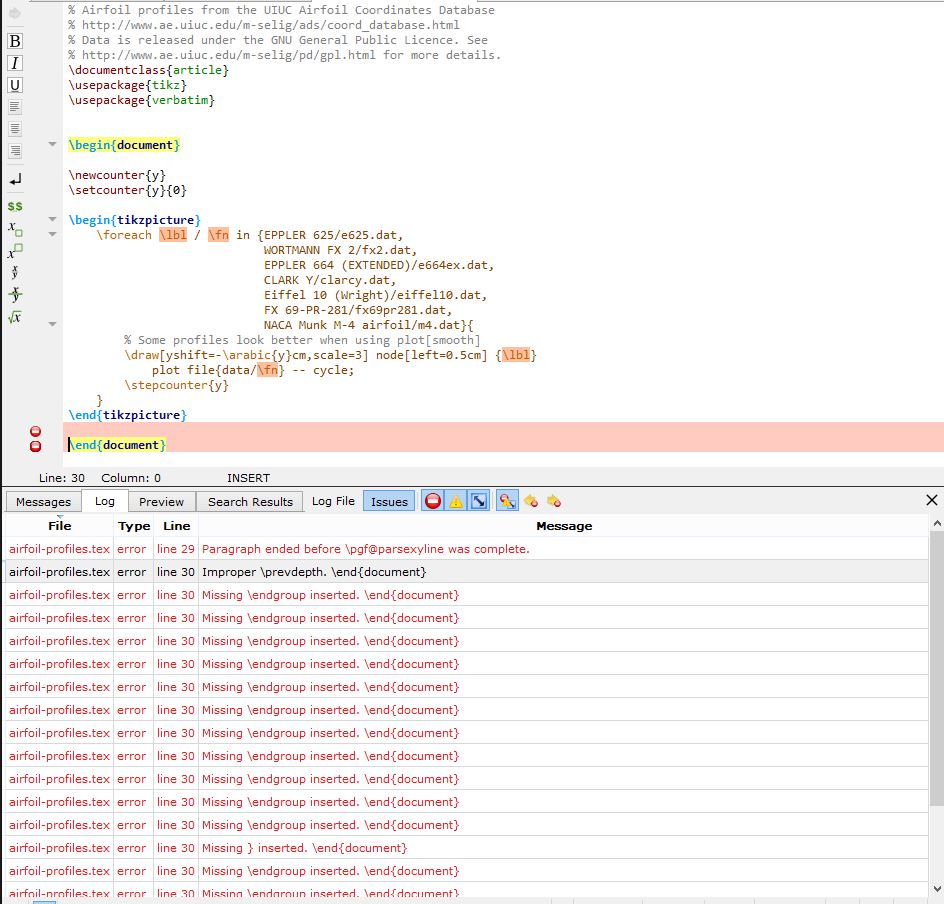The width and height of the screenshot is (944, 904).
Task: Toggle showing errors in the issues list
Action: click(x=432, y=501)
